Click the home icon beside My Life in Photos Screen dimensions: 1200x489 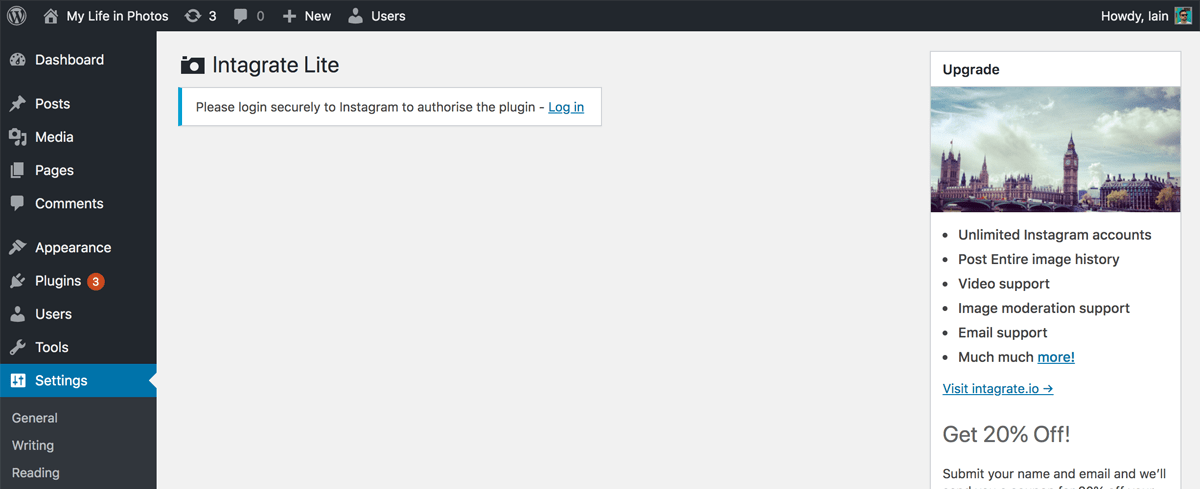click(51, 16)
